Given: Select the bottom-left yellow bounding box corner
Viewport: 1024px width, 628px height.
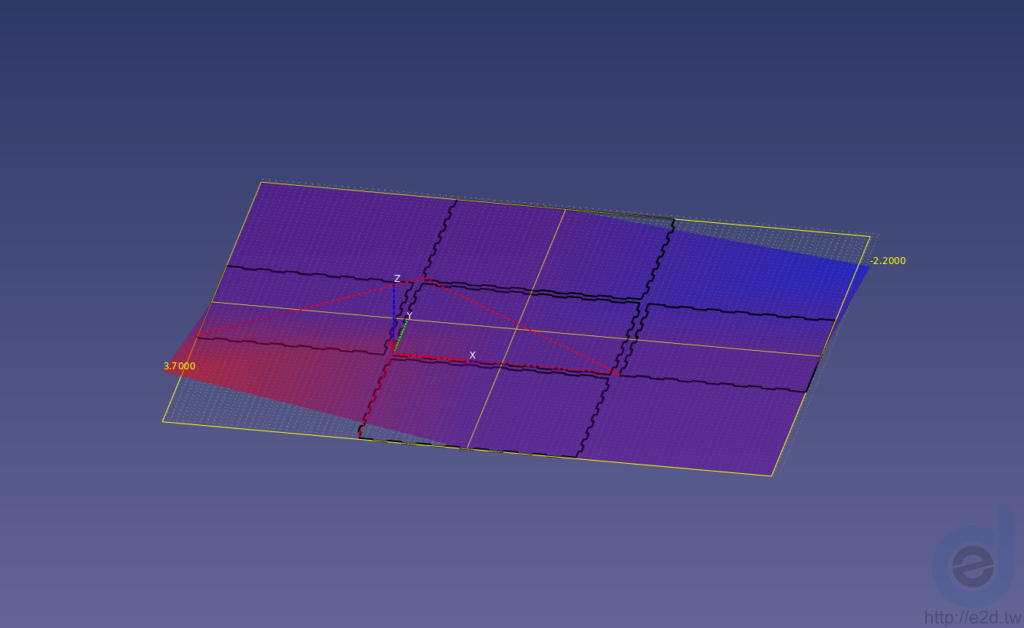Looking at the screenshot, I should (x=163, y=421).
